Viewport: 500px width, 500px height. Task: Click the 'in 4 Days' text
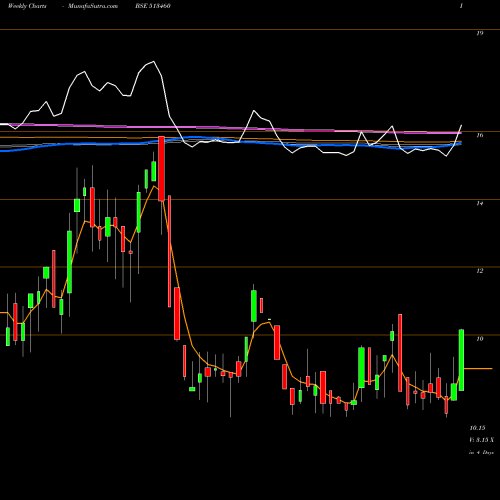[481, 453]
